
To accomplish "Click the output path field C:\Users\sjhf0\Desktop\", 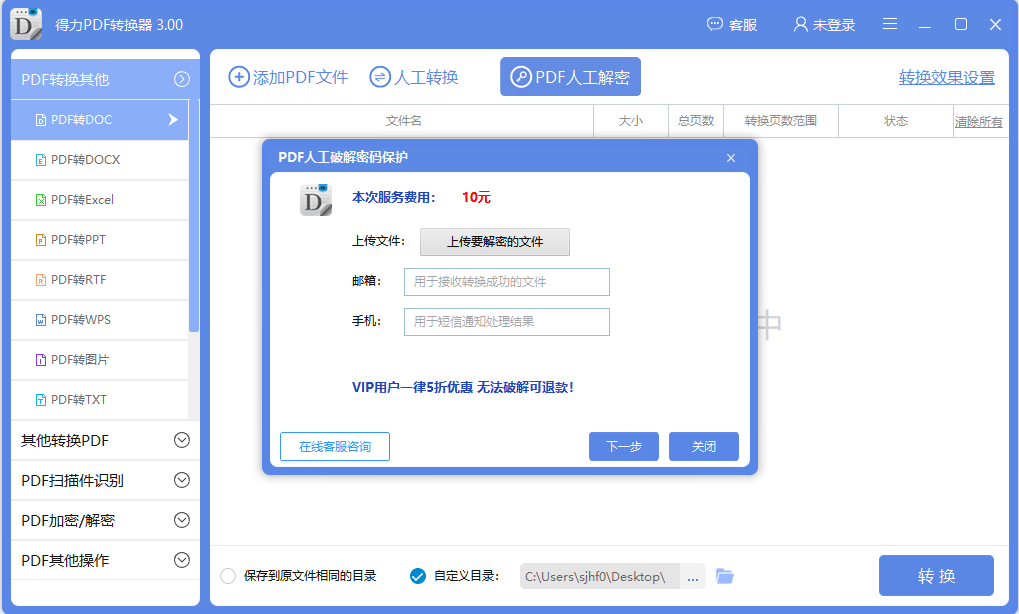I will coord(599,576).
